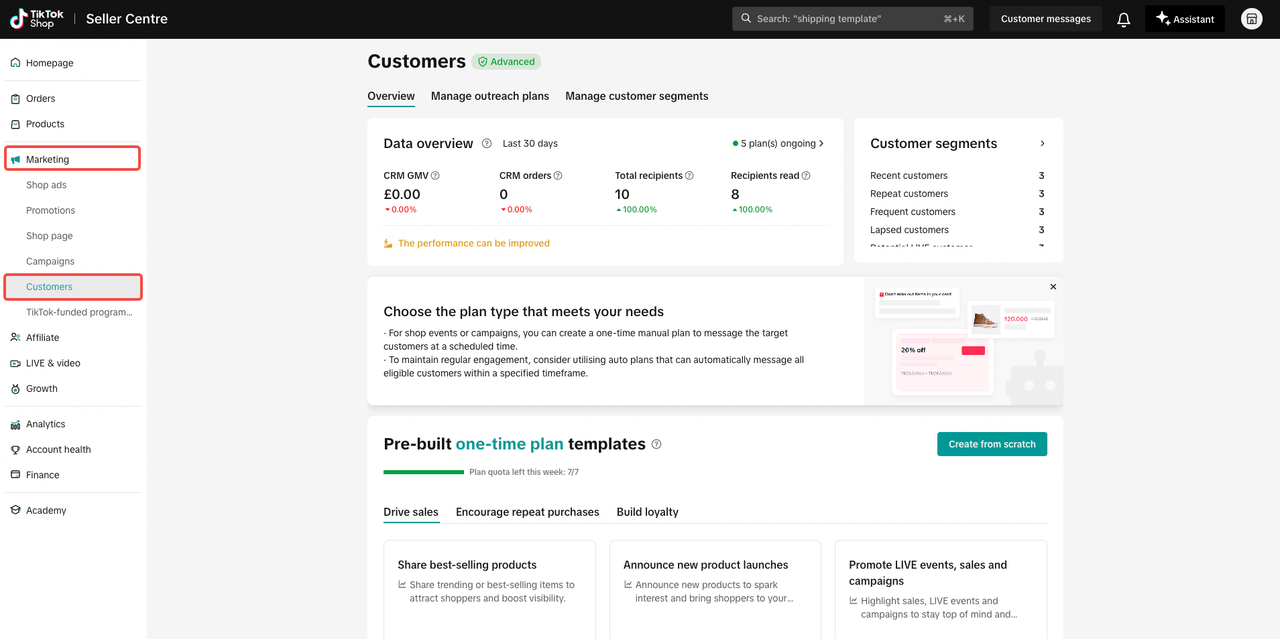Click the Analytics chart icon

point(15,424)
